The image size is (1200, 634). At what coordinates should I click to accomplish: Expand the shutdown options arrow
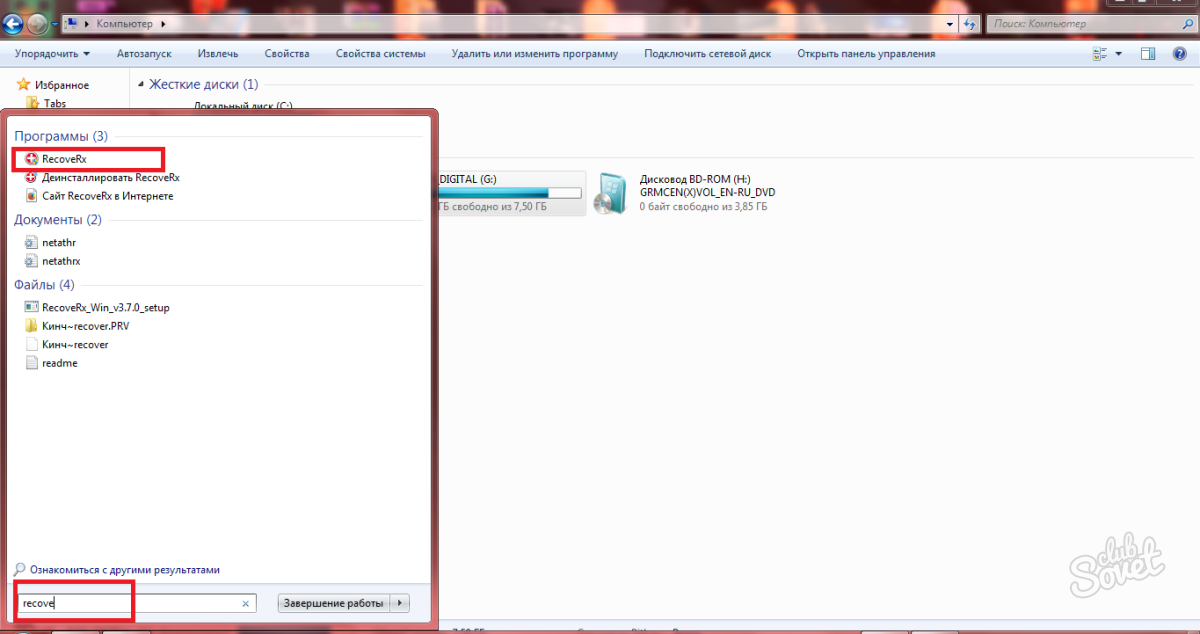(x=401, y=603)
